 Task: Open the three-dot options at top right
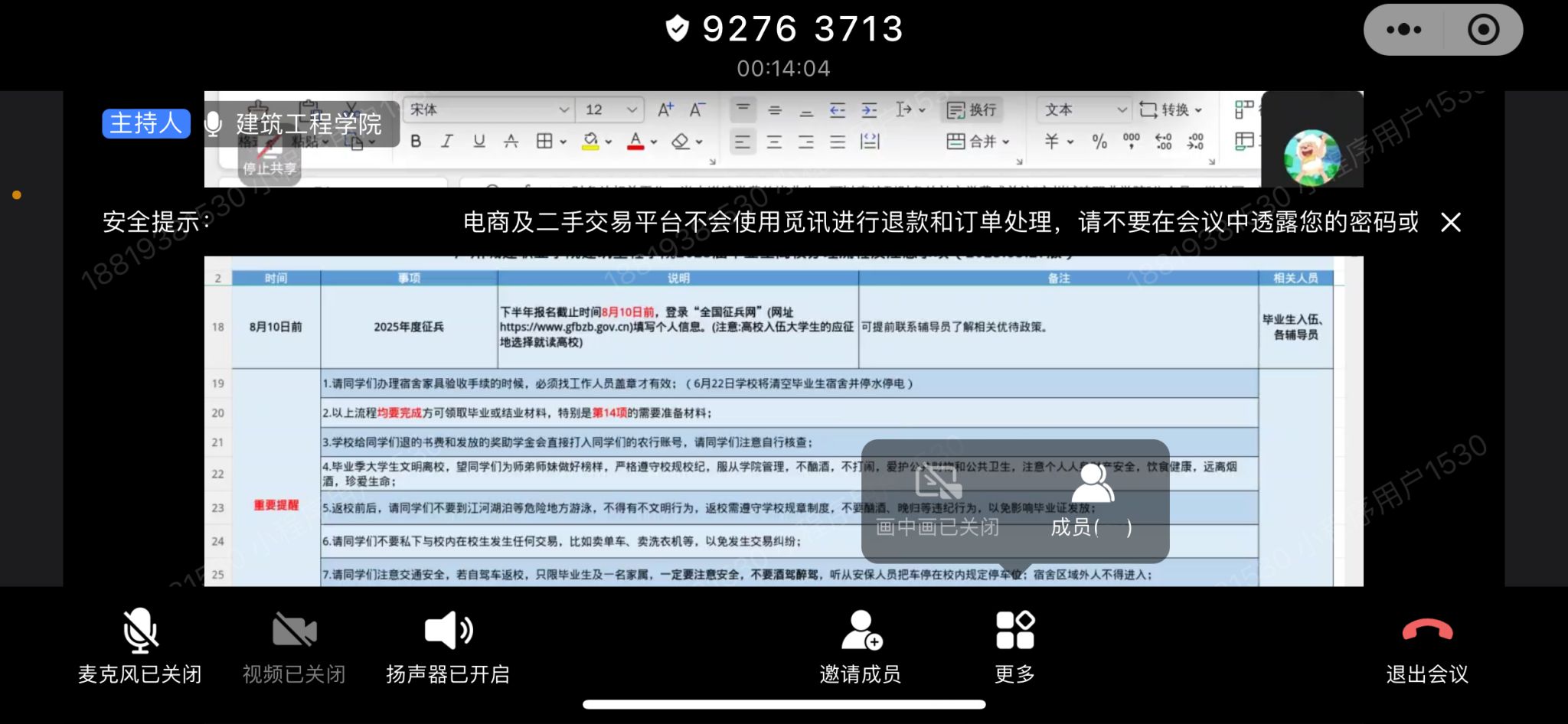tap(1403, 30)
